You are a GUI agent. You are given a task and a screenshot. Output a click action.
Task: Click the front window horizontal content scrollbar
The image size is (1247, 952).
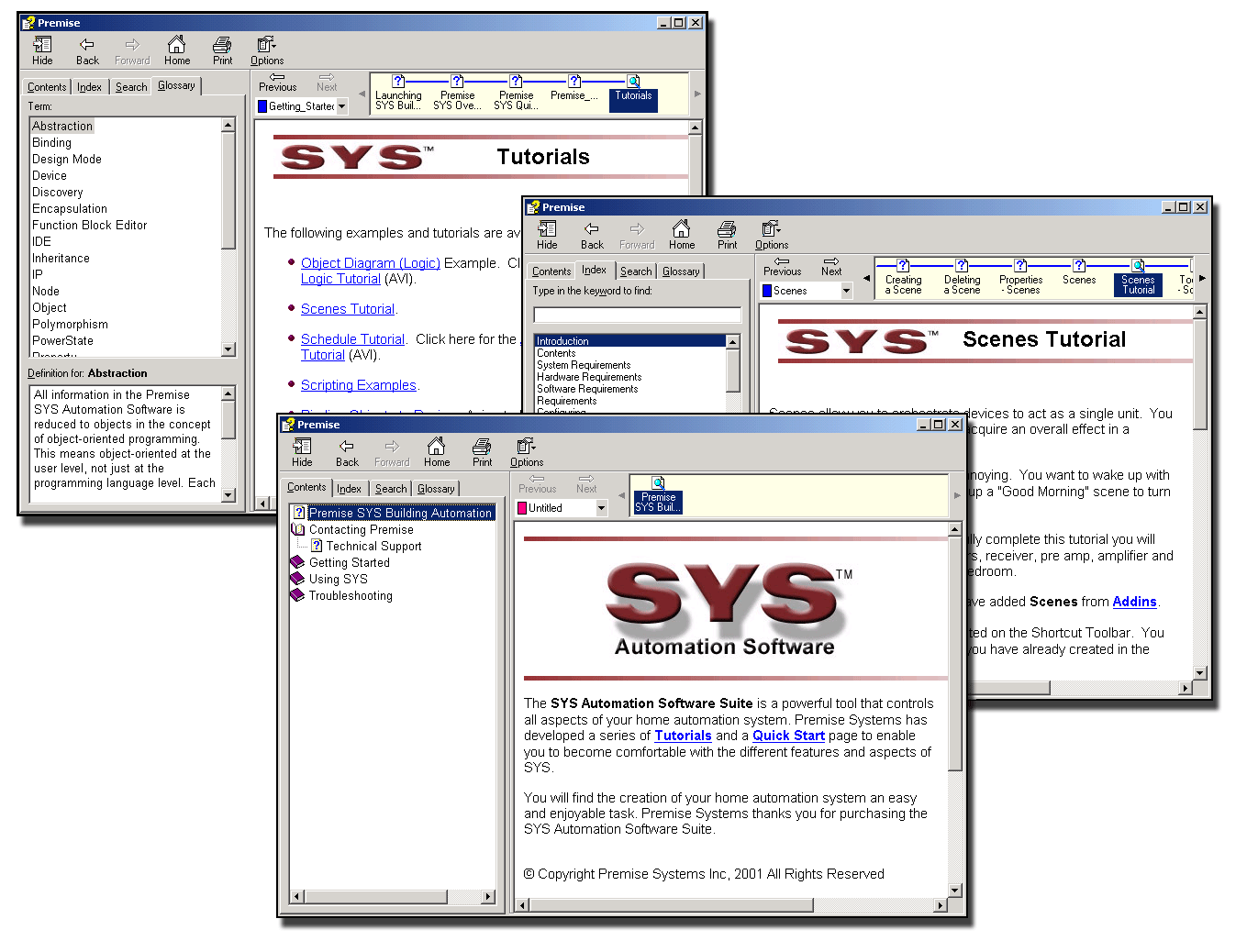(731, 905)
